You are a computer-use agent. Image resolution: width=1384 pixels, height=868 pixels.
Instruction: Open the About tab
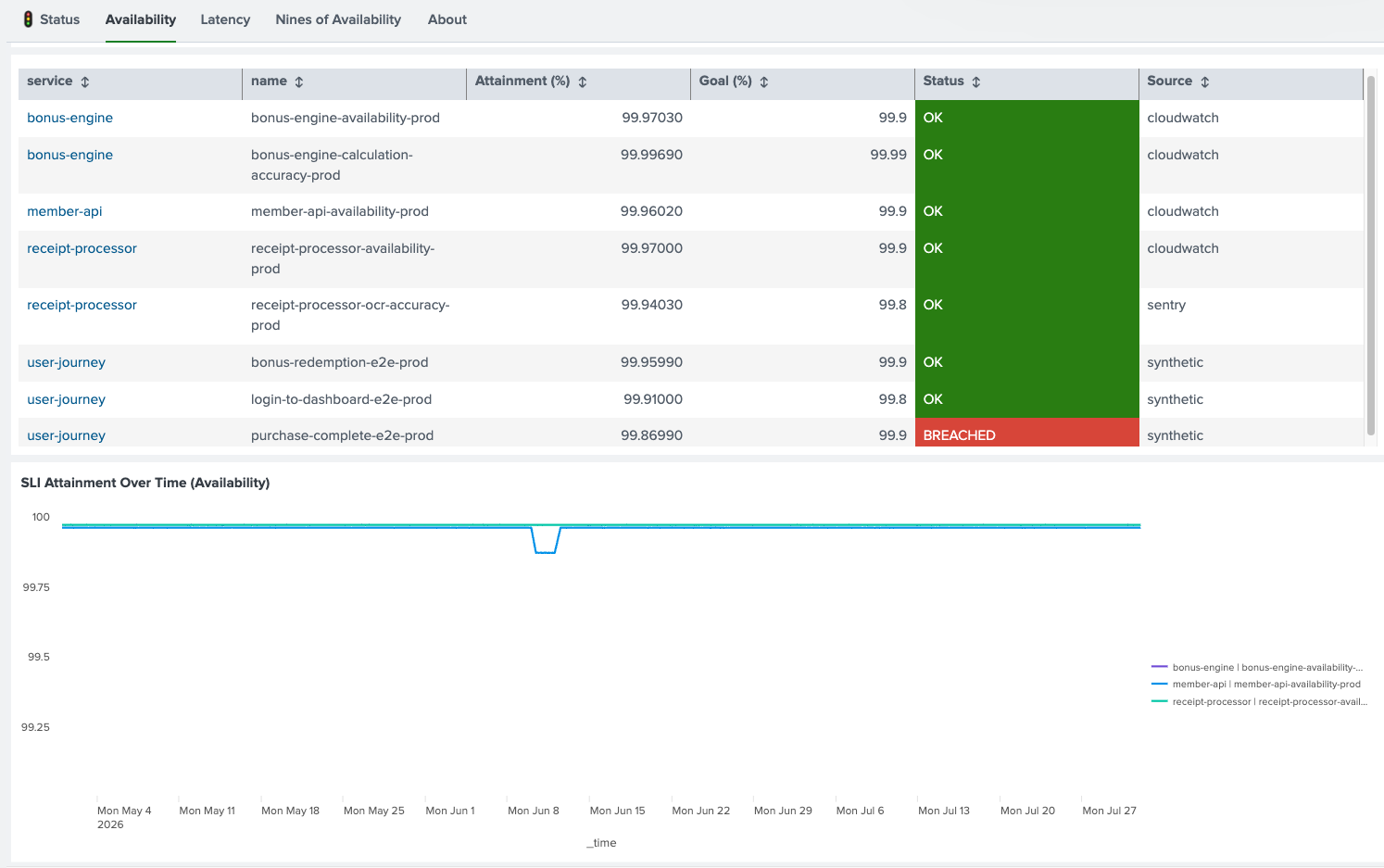447,19
